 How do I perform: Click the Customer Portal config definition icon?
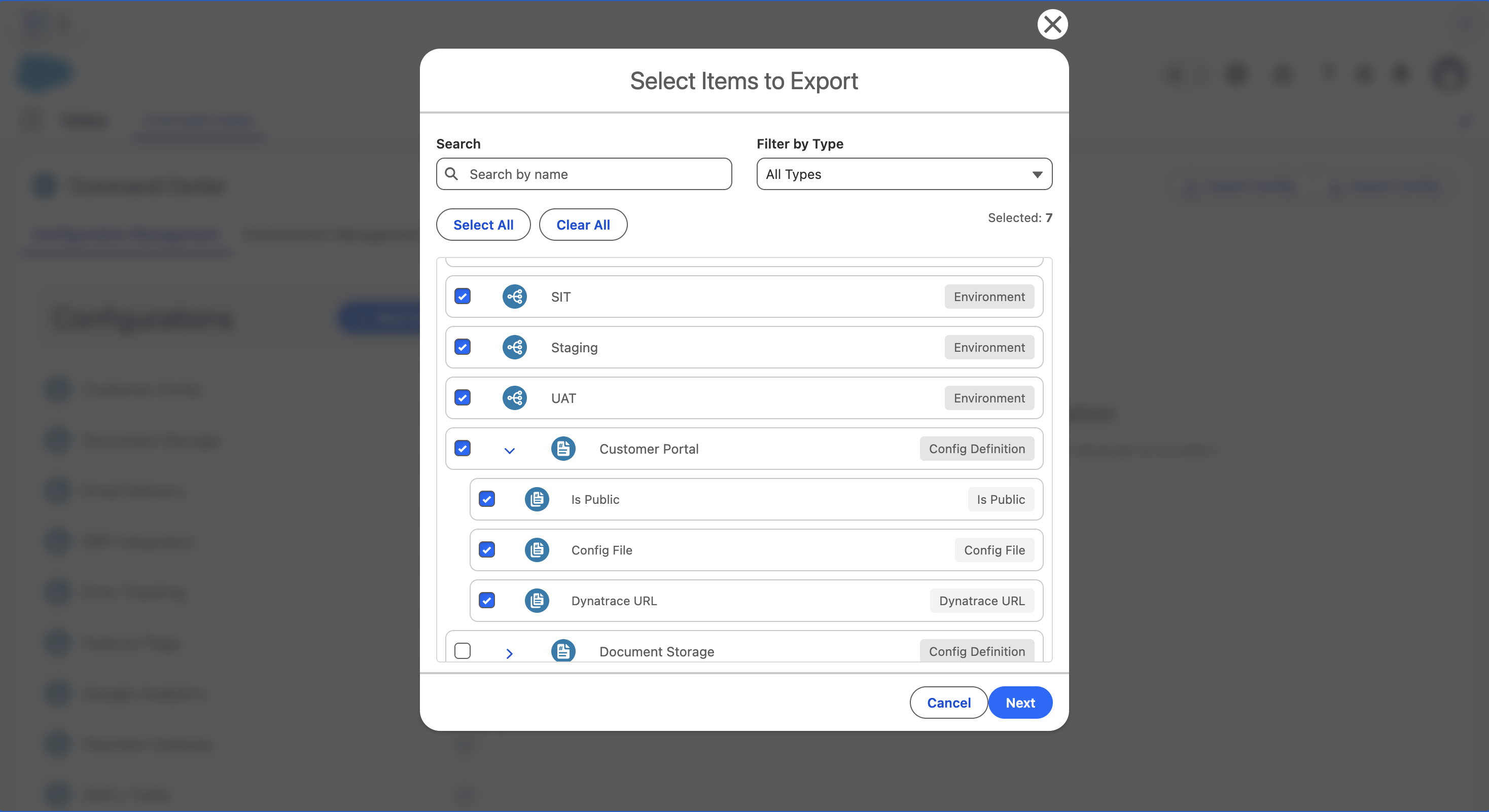(563, 448)
